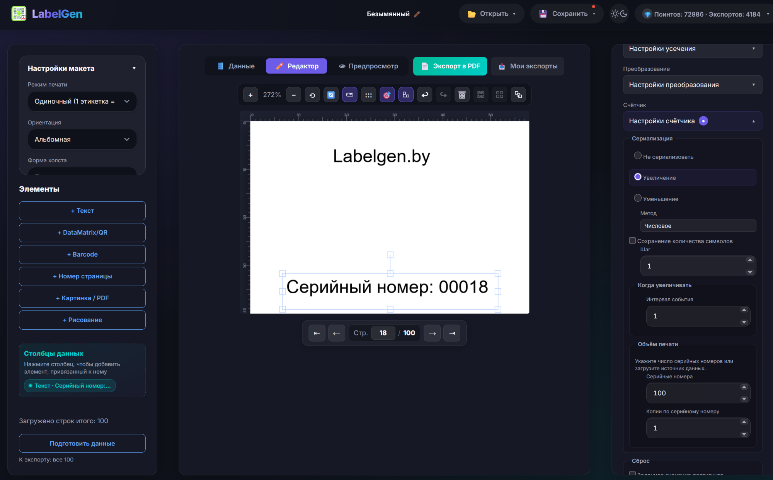Click the rotate handle above serial number text
Image resolution: width=773 pixels, height=480 pixels.
coord(390,255)
